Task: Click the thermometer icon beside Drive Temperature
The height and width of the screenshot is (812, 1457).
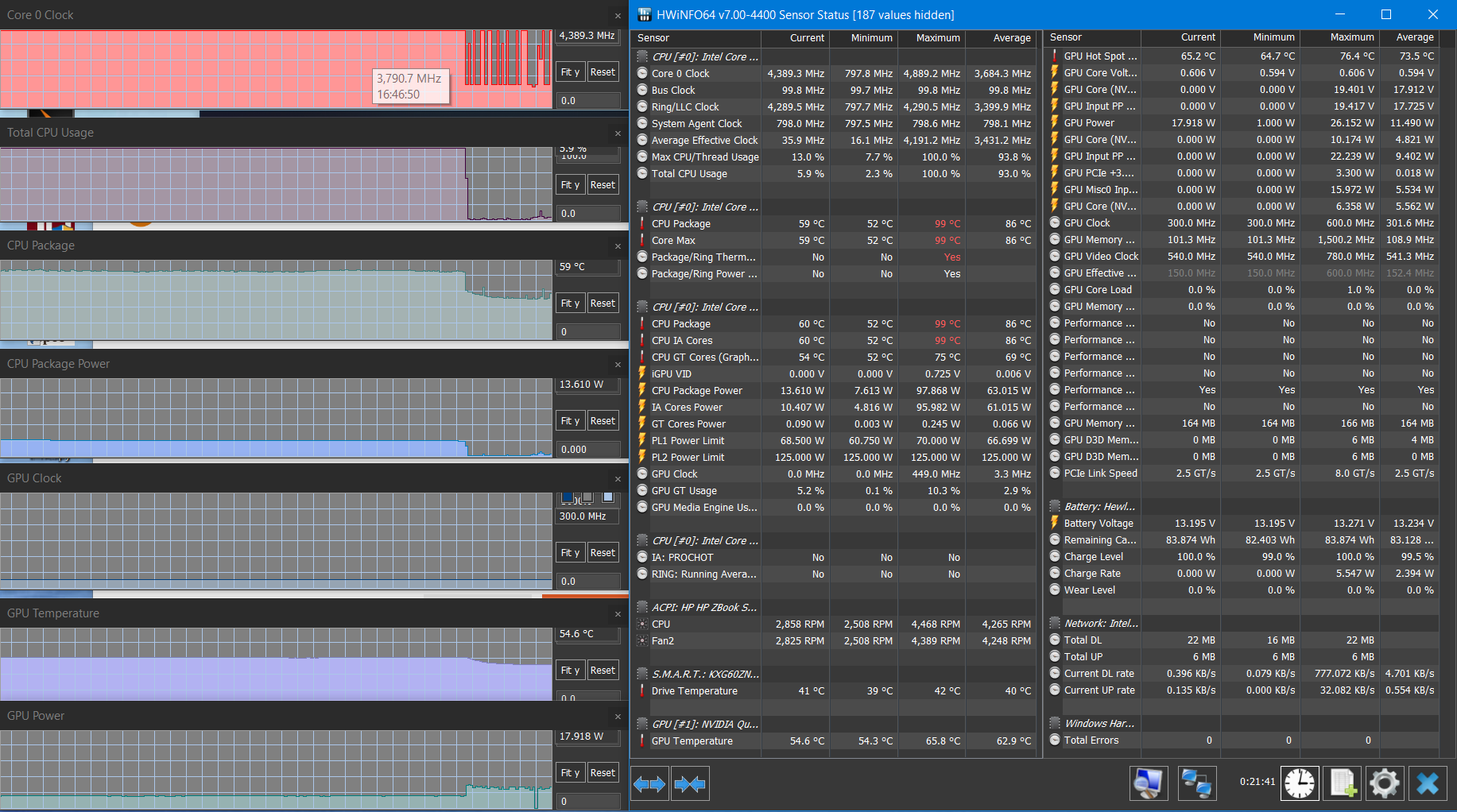Action: (x=642, y=690)
